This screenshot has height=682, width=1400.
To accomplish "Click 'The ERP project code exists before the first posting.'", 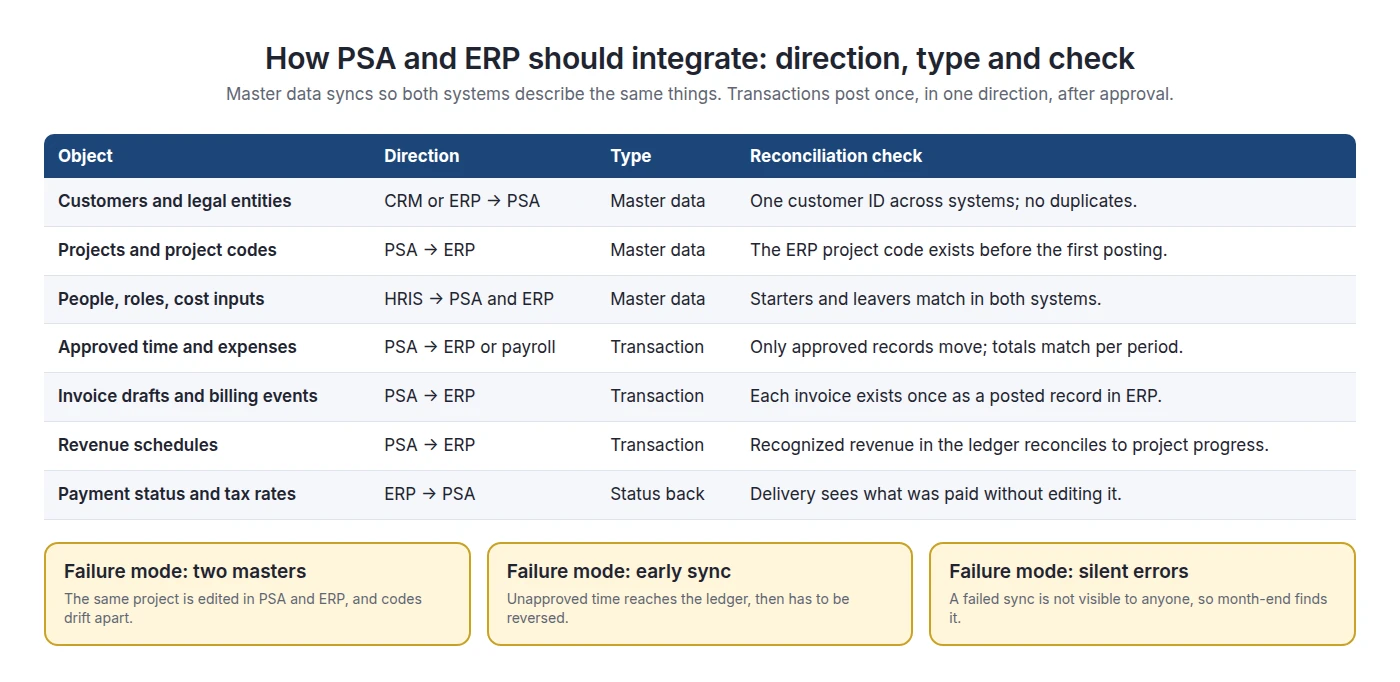I will tap(958, 250).
